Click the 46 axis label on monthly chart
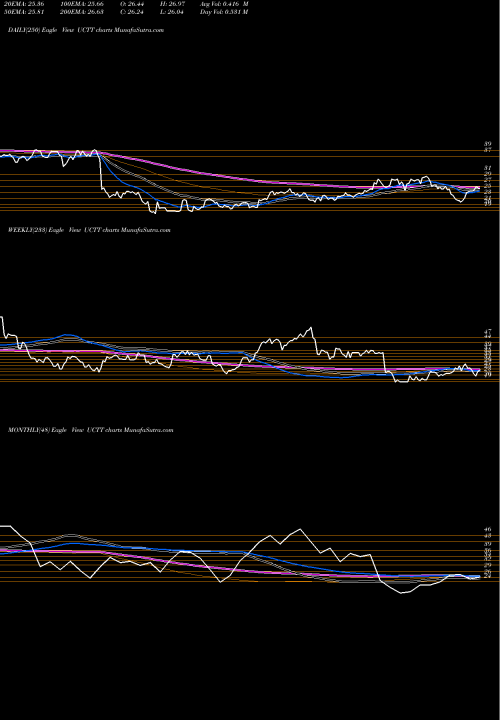 click(488, 529)
